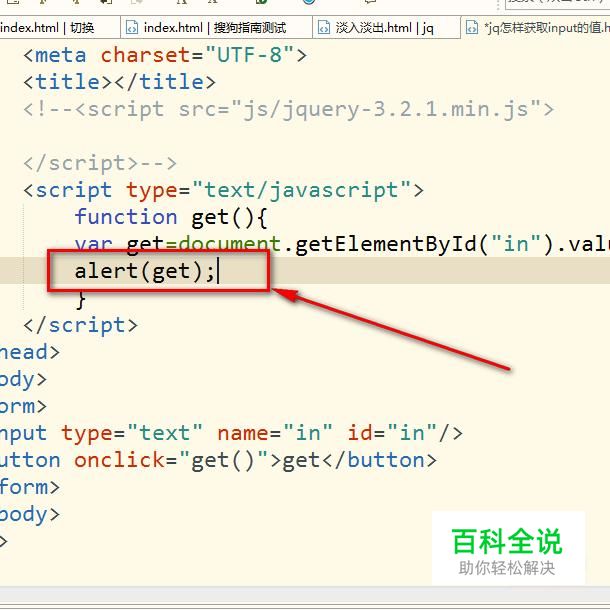Screen dimensions: 610x610
Task: Activate the "*jq怎样获取input的值" editor tab
Action: point(536,28)
